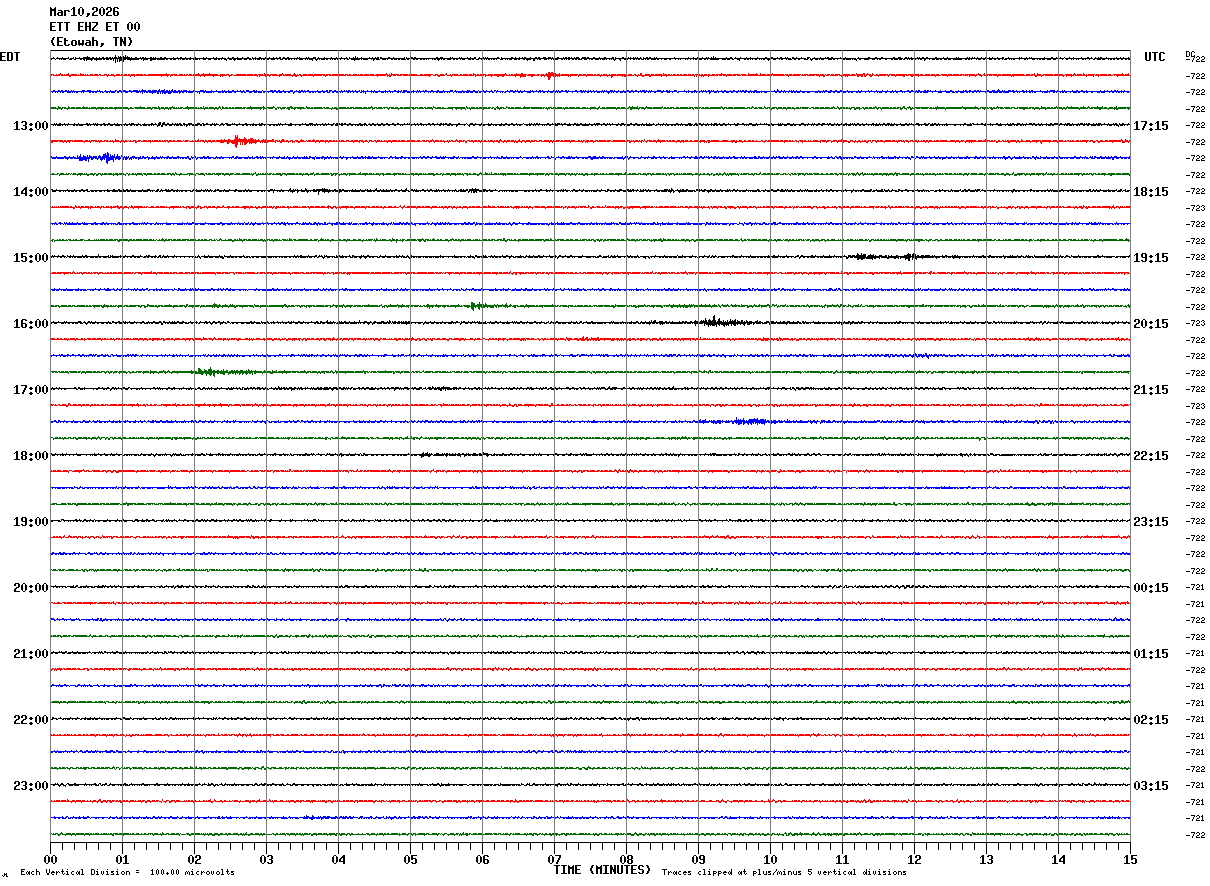Click the red seismic burst below 13:00 trace

[x=242, y=141]
